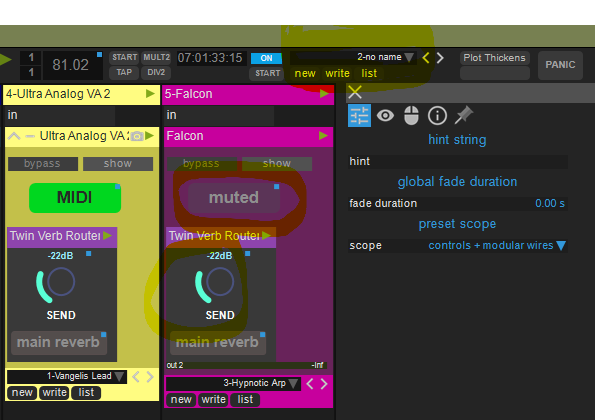Toggle the green MIDI button

tap(75, 198)
